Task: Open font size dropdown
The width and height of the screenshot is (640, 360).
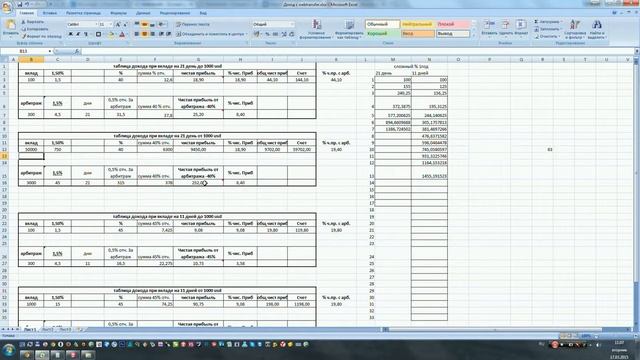Action: [105, 24]
